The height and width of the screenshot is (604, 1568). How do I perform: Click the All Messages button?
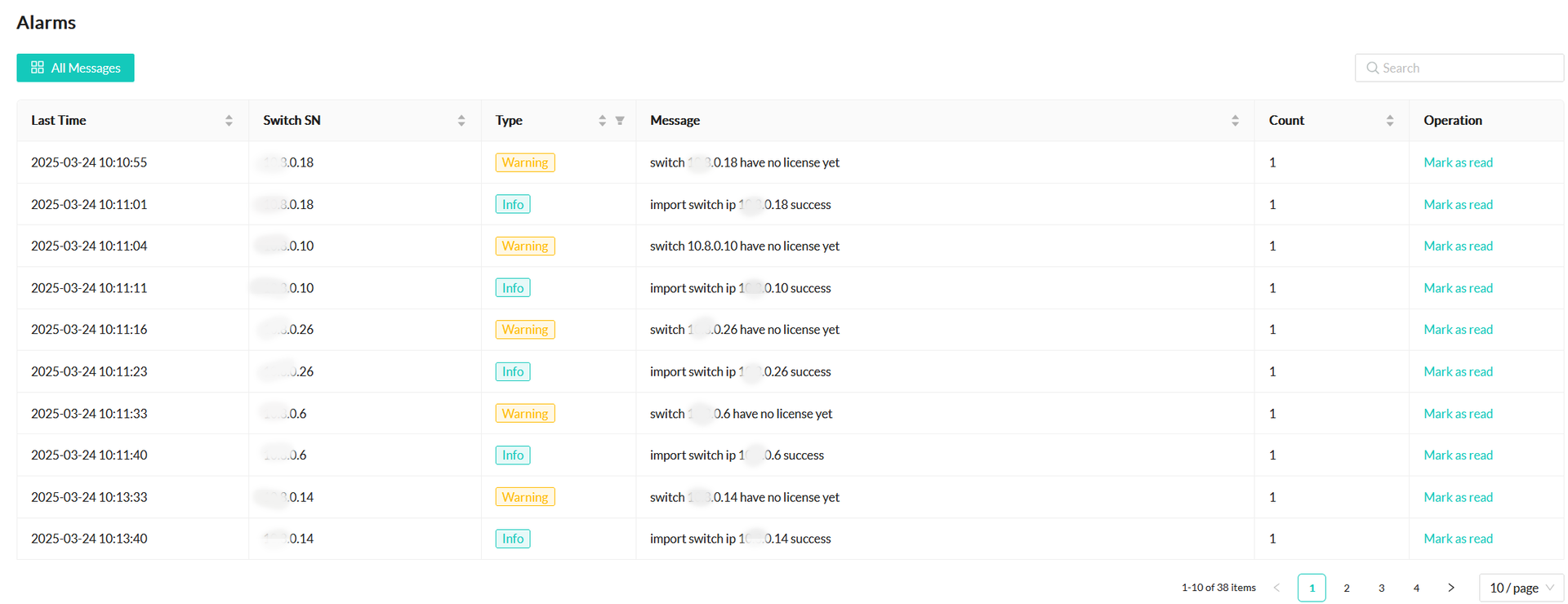click(x=75, y=68)
